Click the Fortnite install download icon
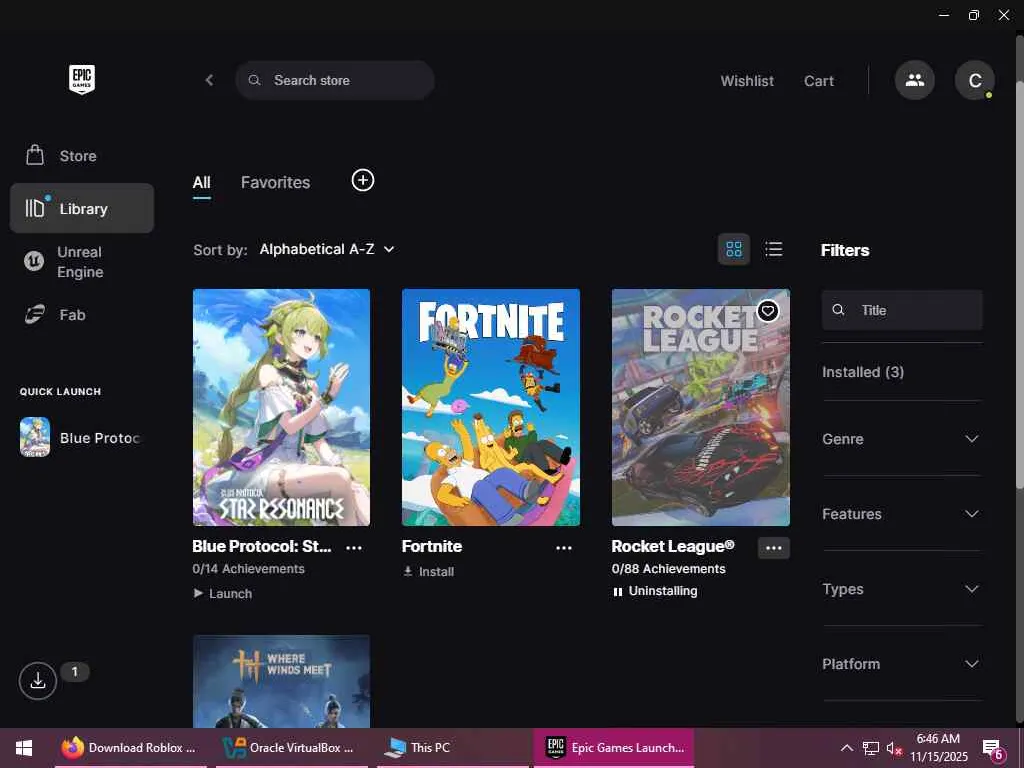Image resolution: width=1024 pixels, height=768 pixels. (x=408, y=571)
